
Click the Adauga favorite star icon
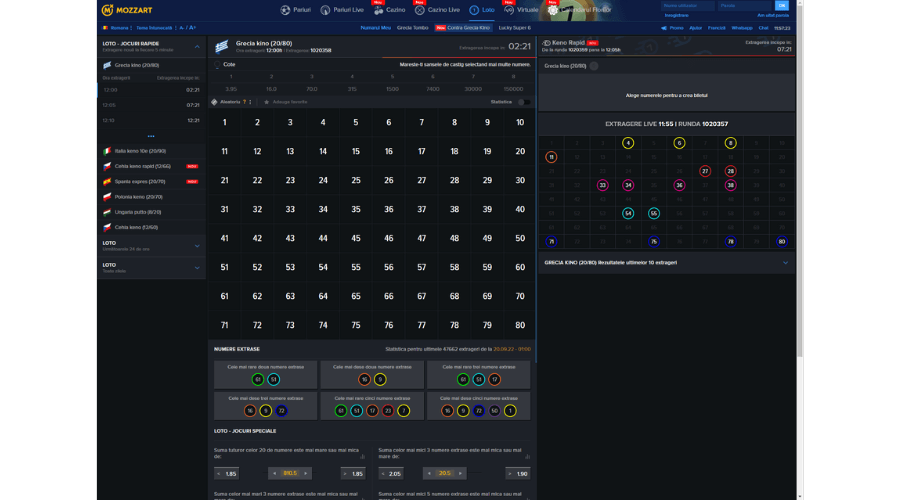(266, 102)
